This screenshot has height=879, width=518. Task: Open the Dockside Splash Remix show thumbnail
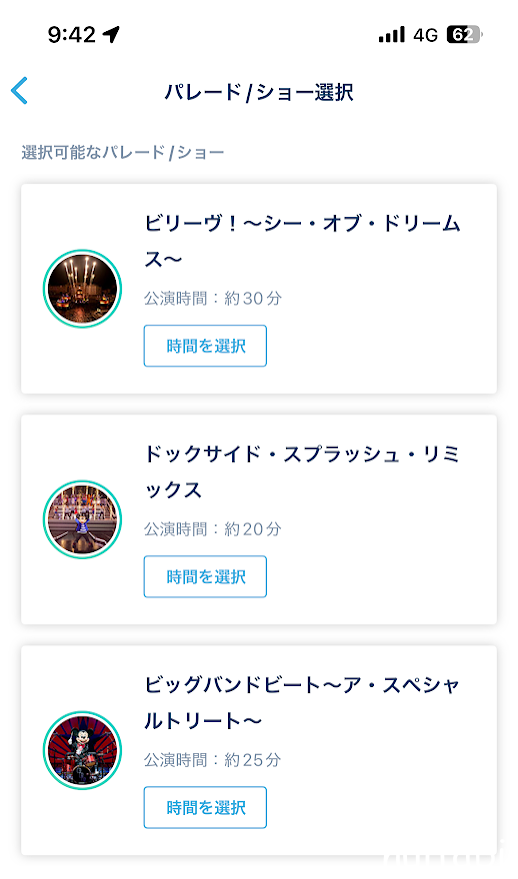click(x=82, y=519)
